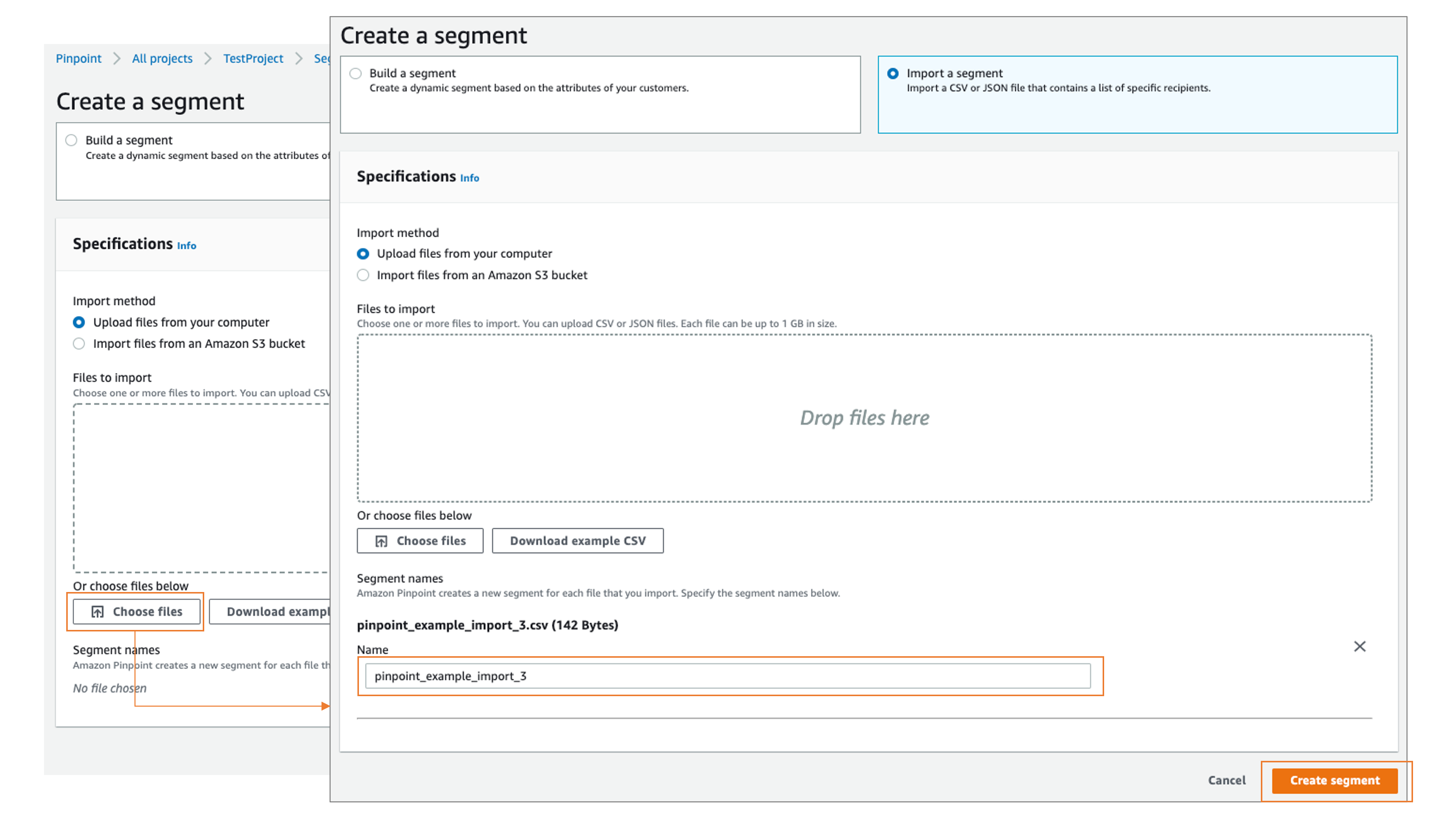Select the pinpoint_example_import_3 name text
The image size is (1456, 819).
452,675
